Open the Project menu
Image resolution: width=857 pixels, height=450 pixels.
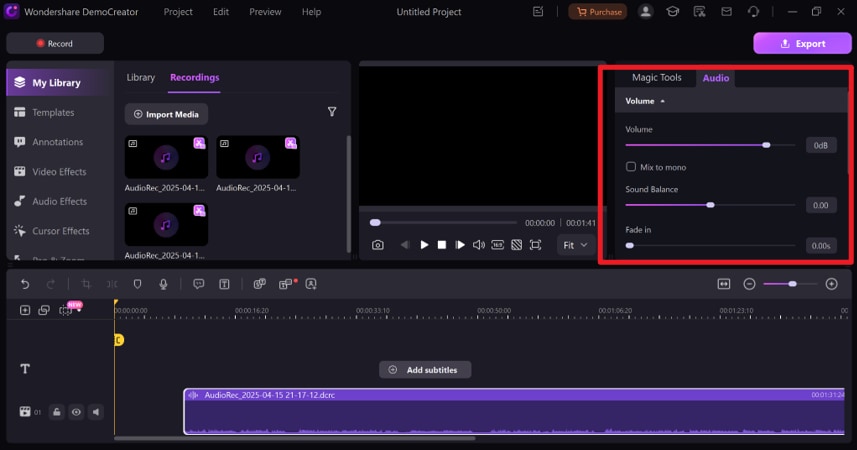pos(178,11)
